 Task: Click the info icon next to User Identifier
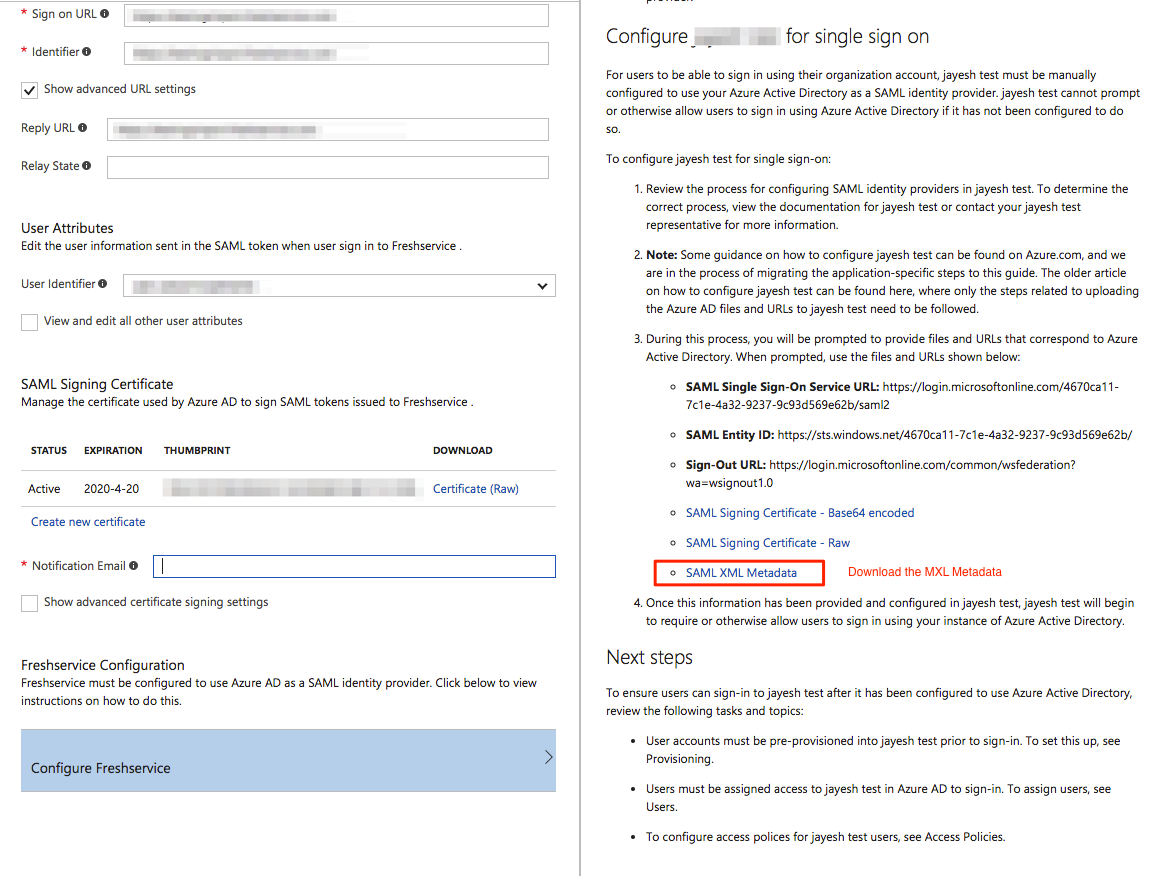102,284
